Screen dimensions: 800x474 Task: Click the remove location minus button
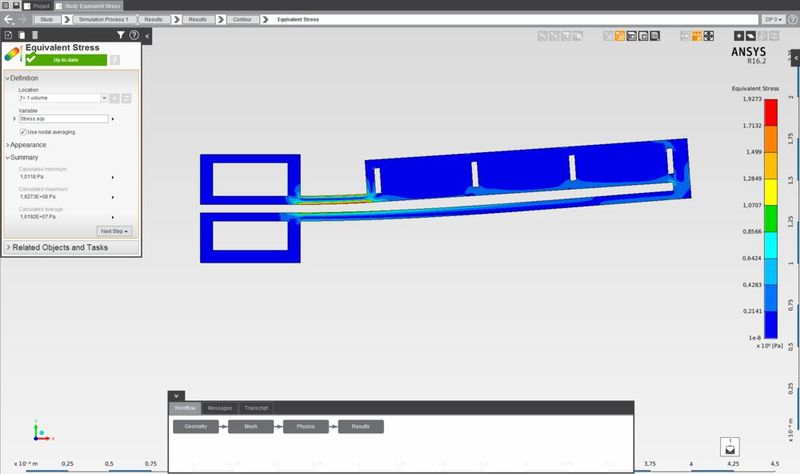127,98
